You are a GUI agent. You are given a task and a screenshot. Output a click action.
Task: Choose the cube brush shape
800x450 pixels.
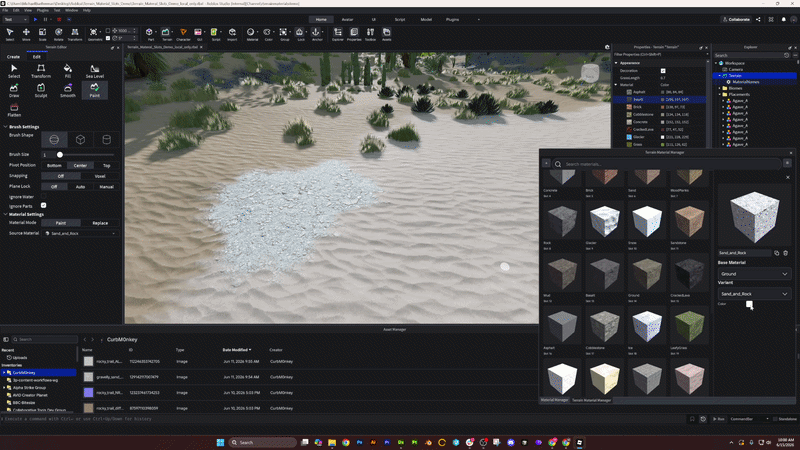[x=80, y=139]
